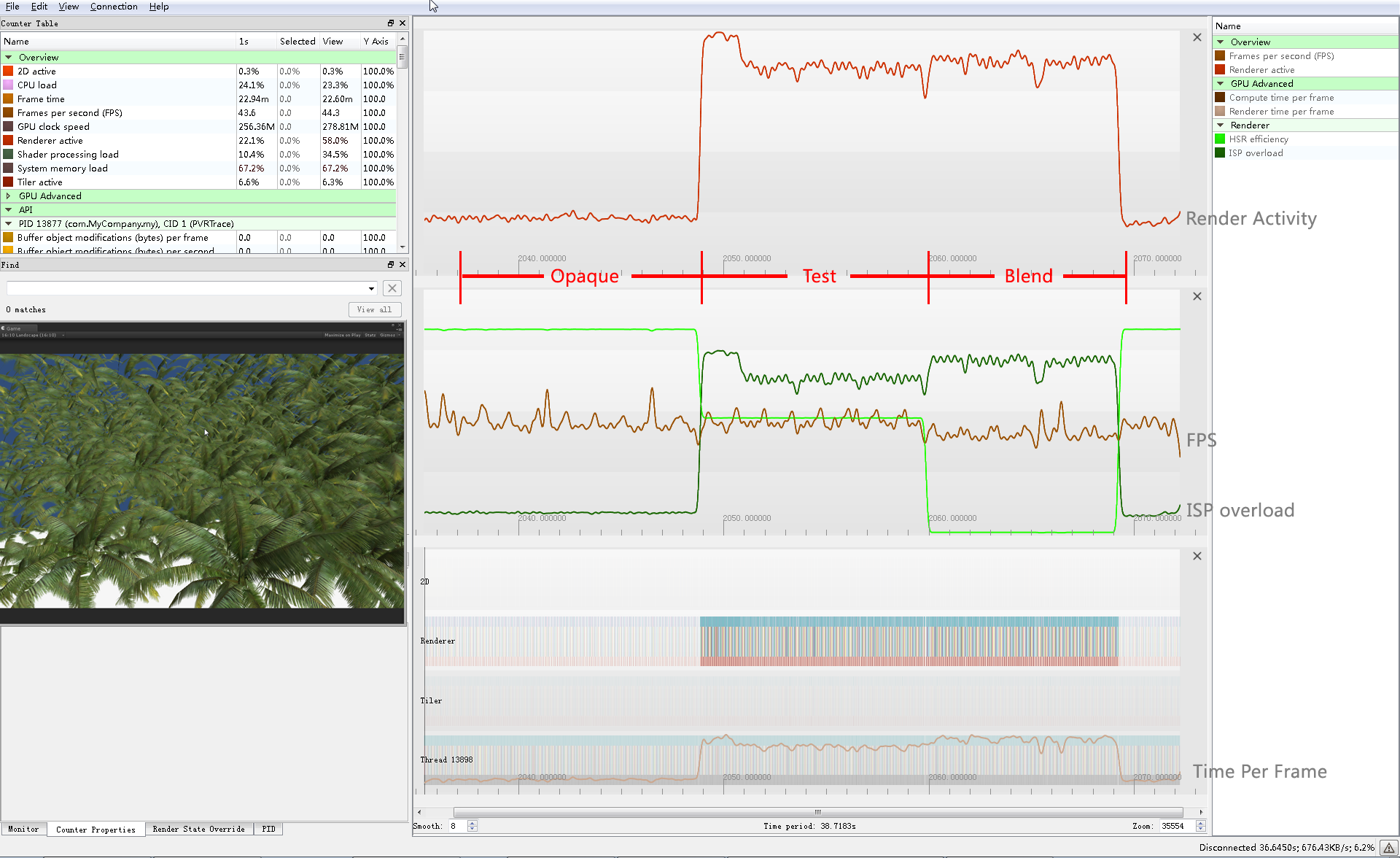Click HSR efficiency green legend swatch

1220,139
